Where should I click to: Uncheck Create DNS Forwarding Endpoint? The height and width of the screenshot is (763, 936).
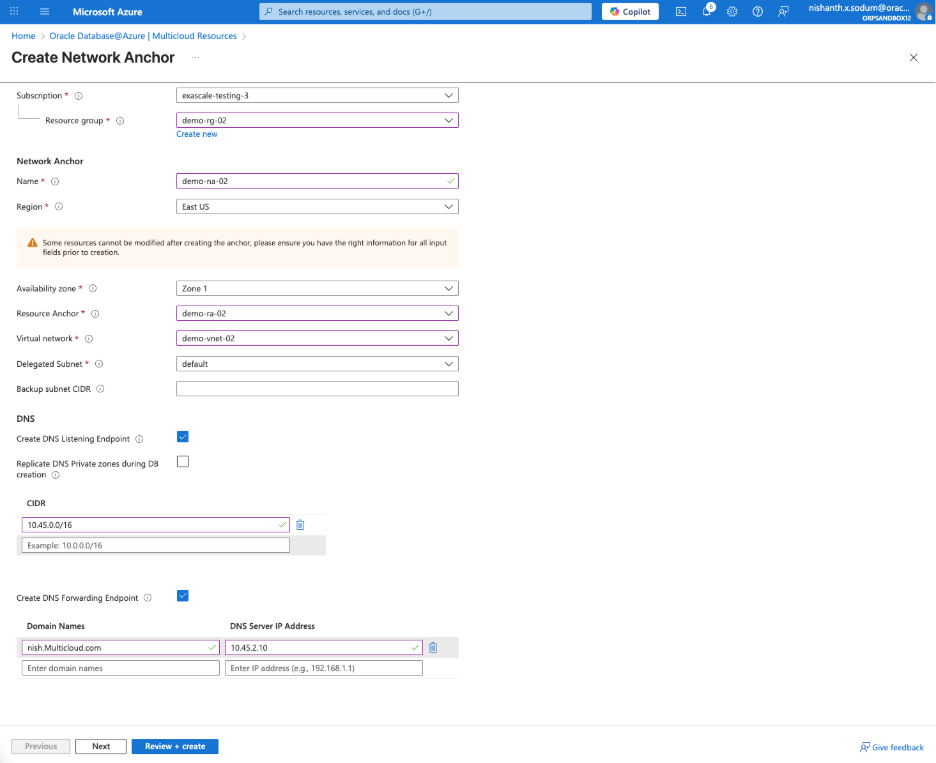tap(183, 596)
